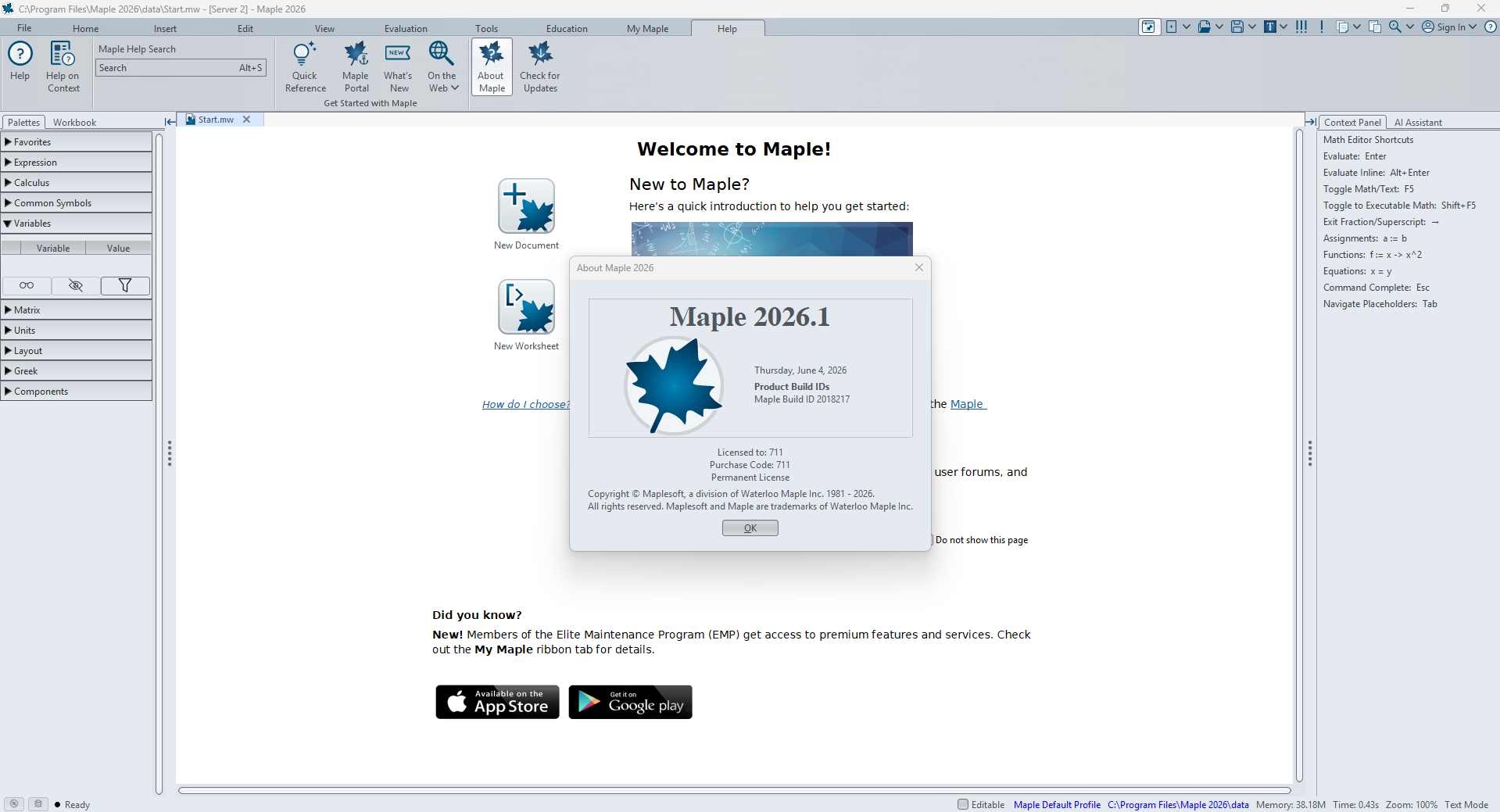Click the Maple Default Profile status link
Screen dimensions: 1500x812
click(x=1057, y=805)
